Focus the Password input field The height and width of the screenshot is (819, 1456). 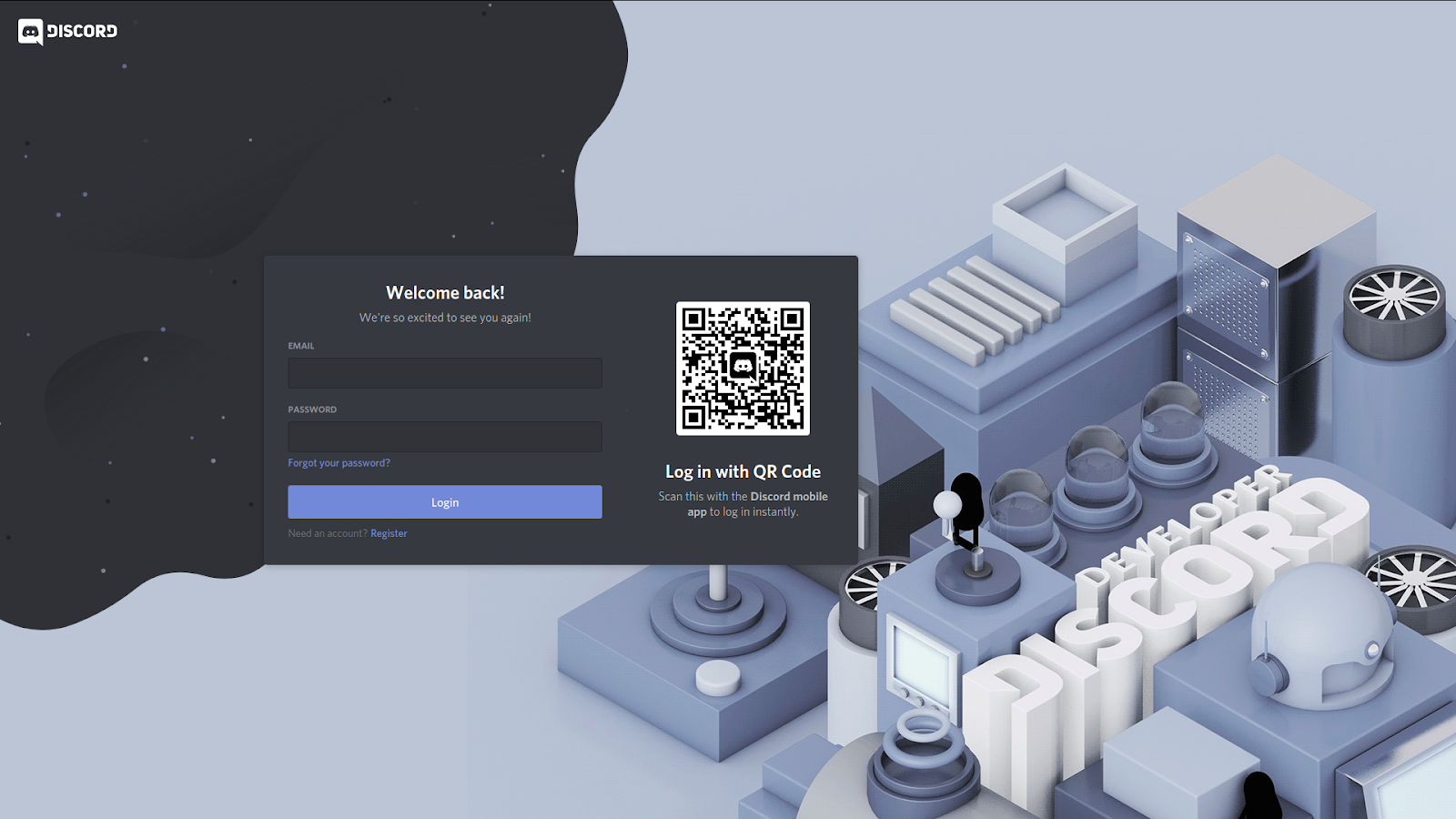coord(445,437)
